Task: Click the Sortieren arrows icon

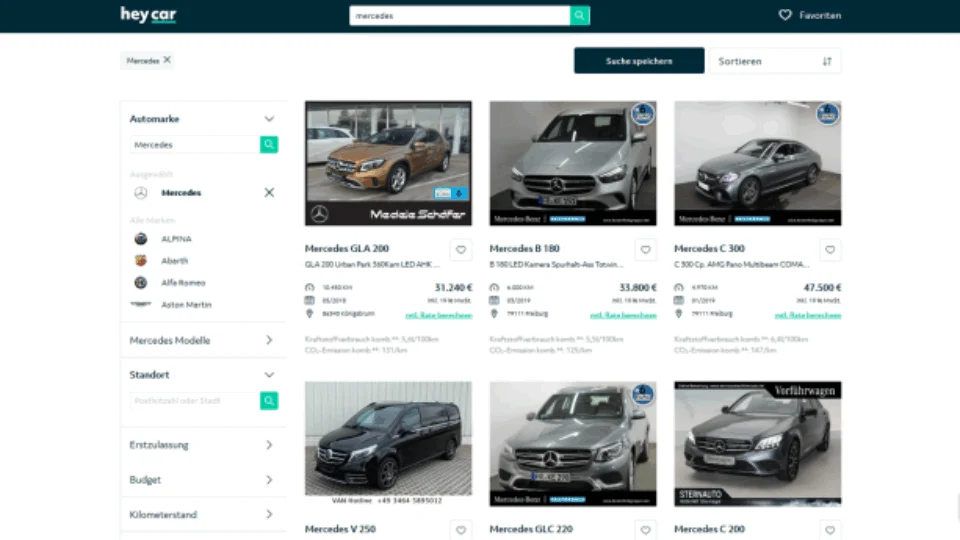Action: pos(827,61)
